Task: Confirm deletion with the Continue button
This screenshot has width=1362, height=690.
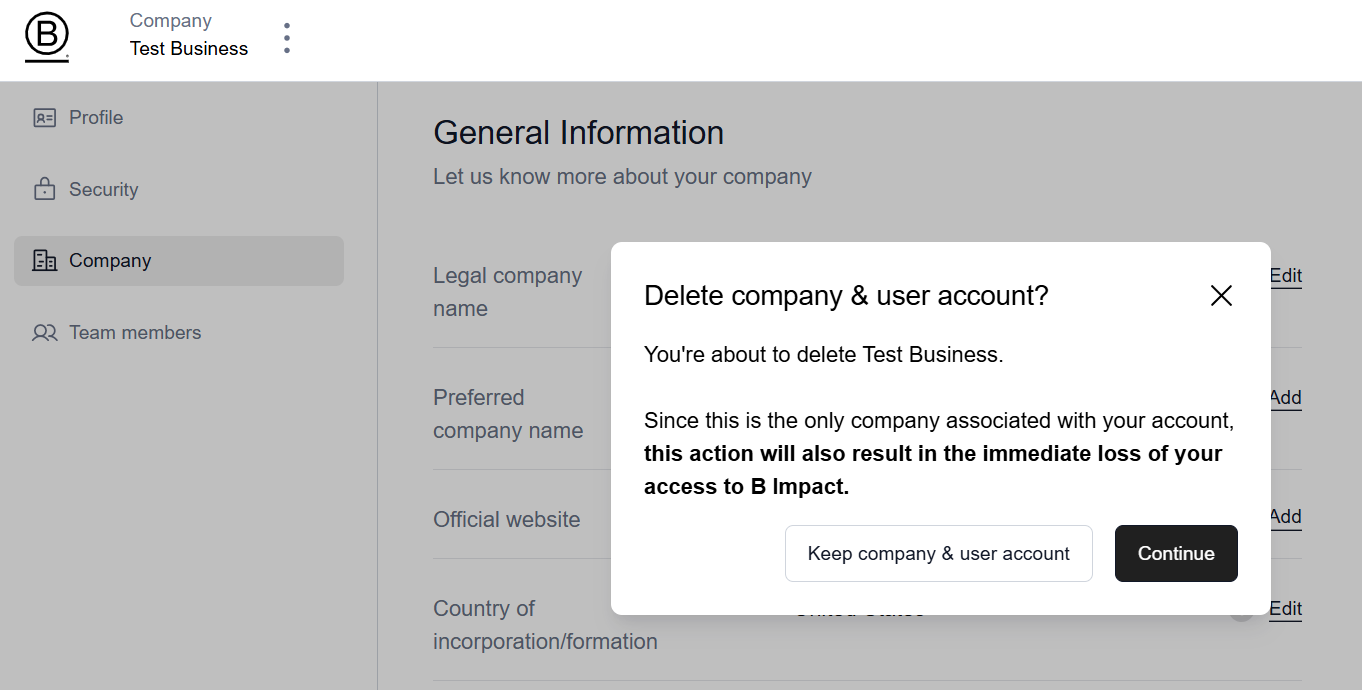Action: (x=1176, y=553)
